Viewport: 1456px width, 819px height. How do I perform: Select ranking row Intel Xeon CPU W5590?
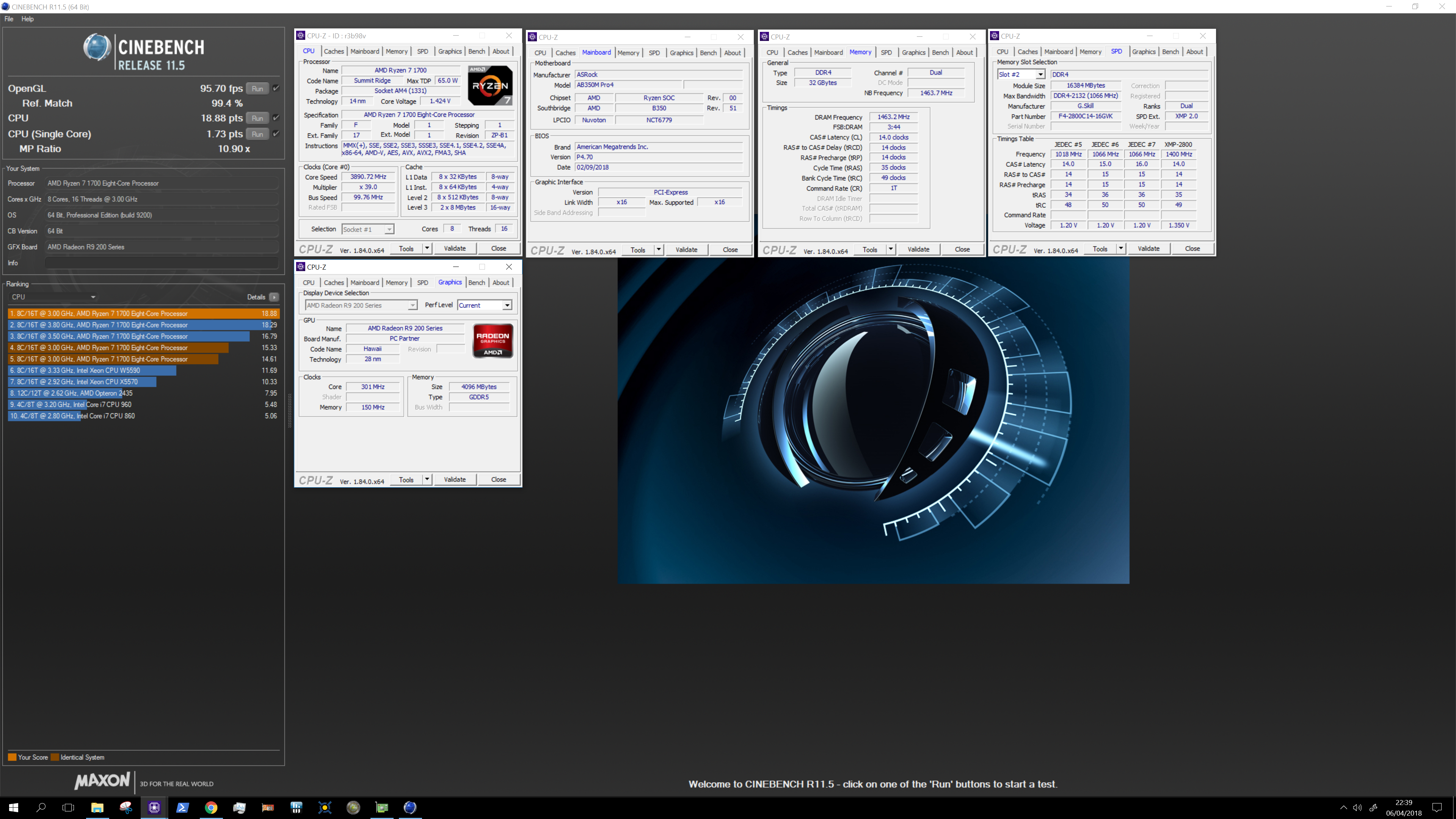coord(144,370)
